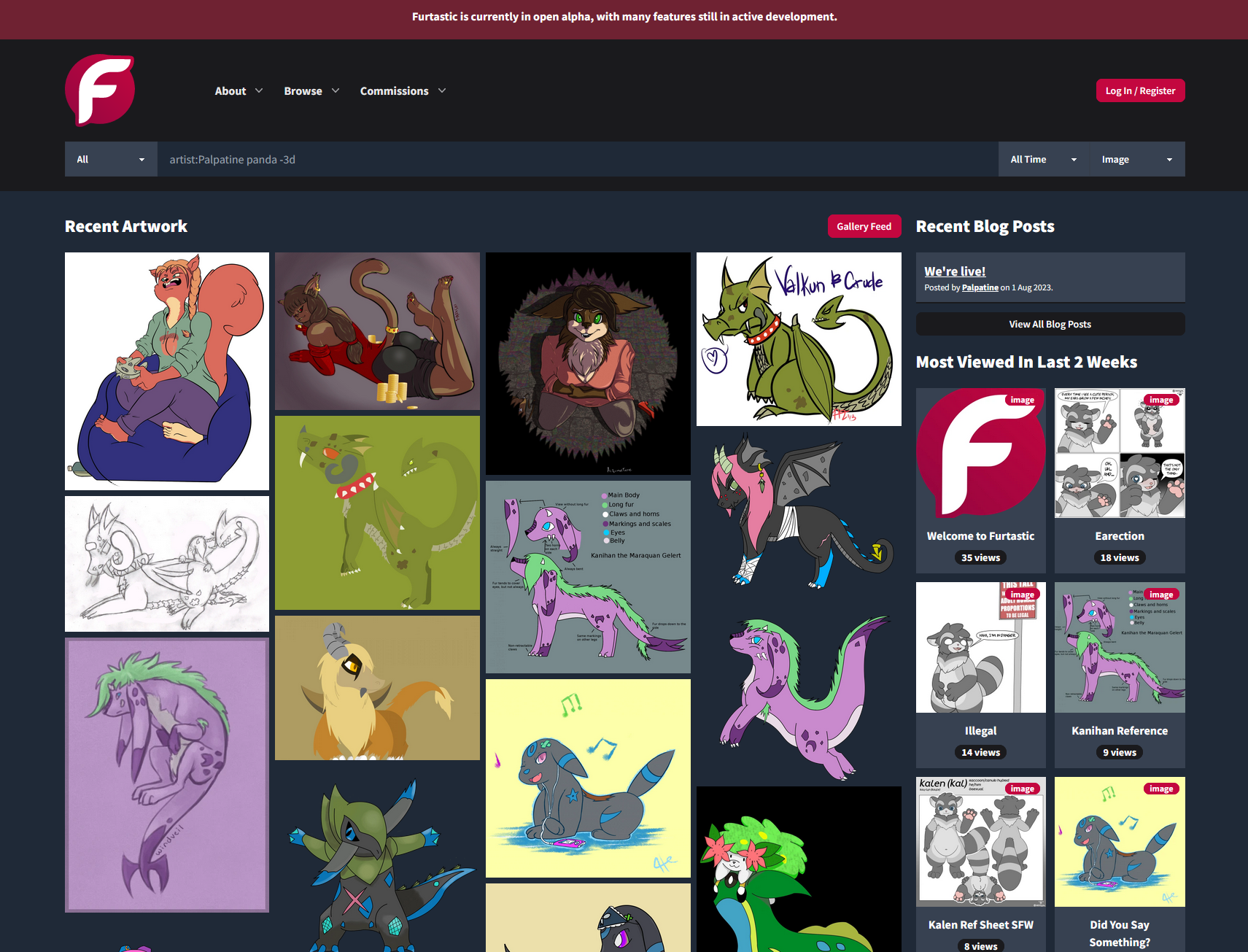1248x952 pixels.
Task: Click the 35 views badge
Action: click(x=981, y=557)
